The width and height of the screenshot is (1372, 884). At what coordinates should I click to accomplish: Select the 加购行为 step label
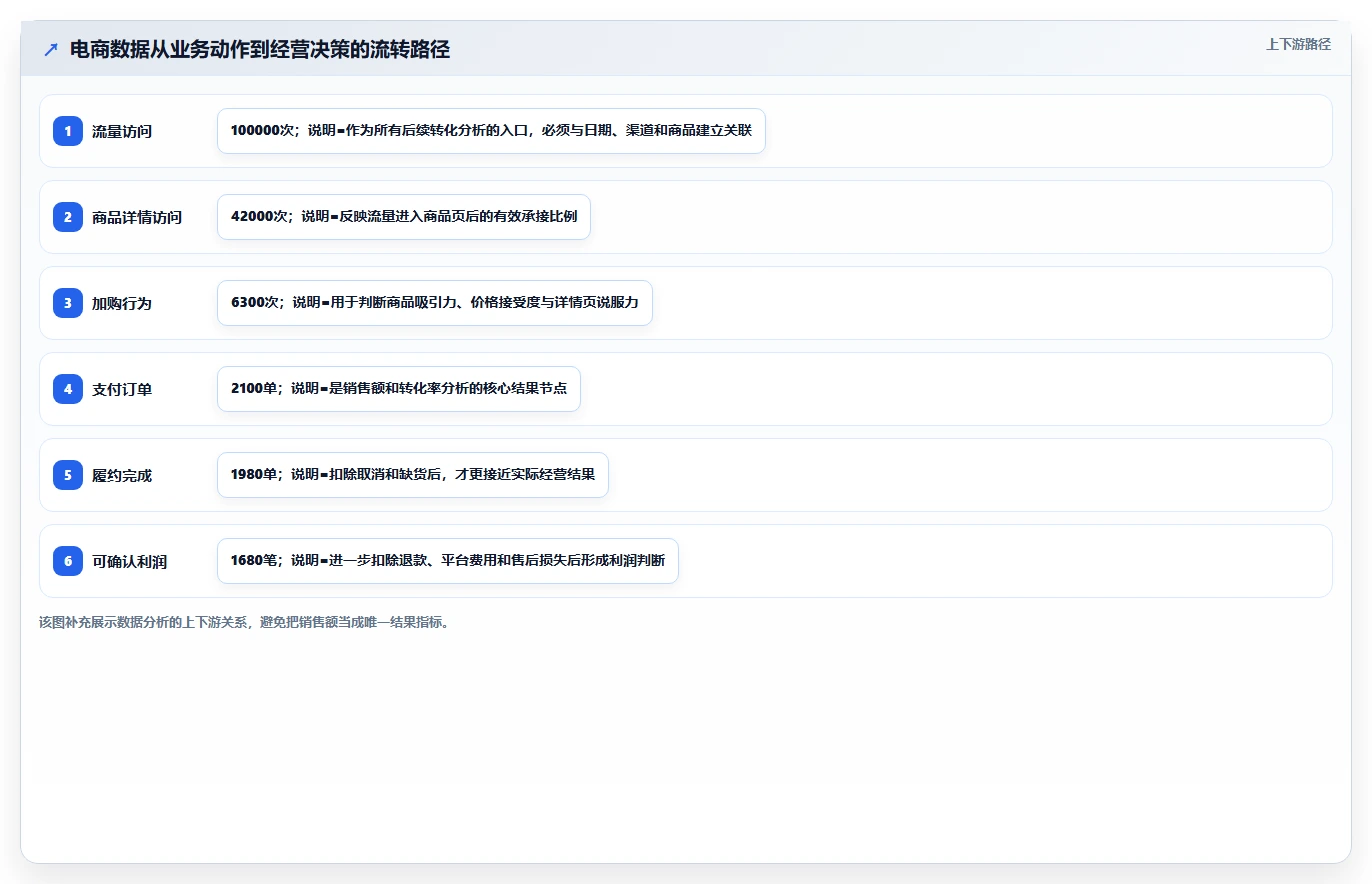122,303
